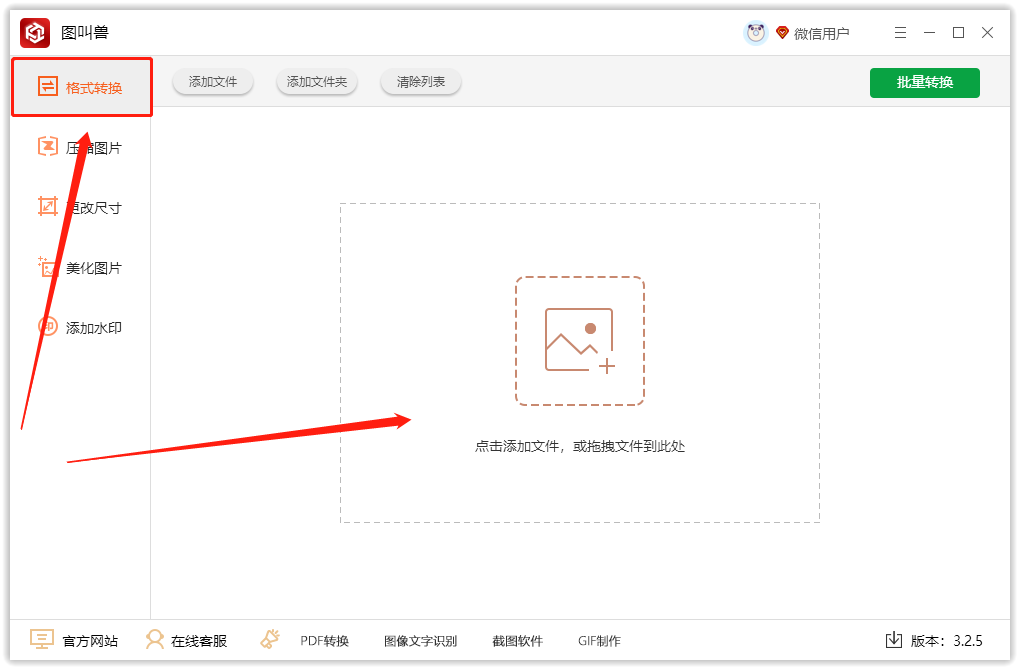Open the hamburger menu at top right
1020x670 pixels.
coord(899,32)
